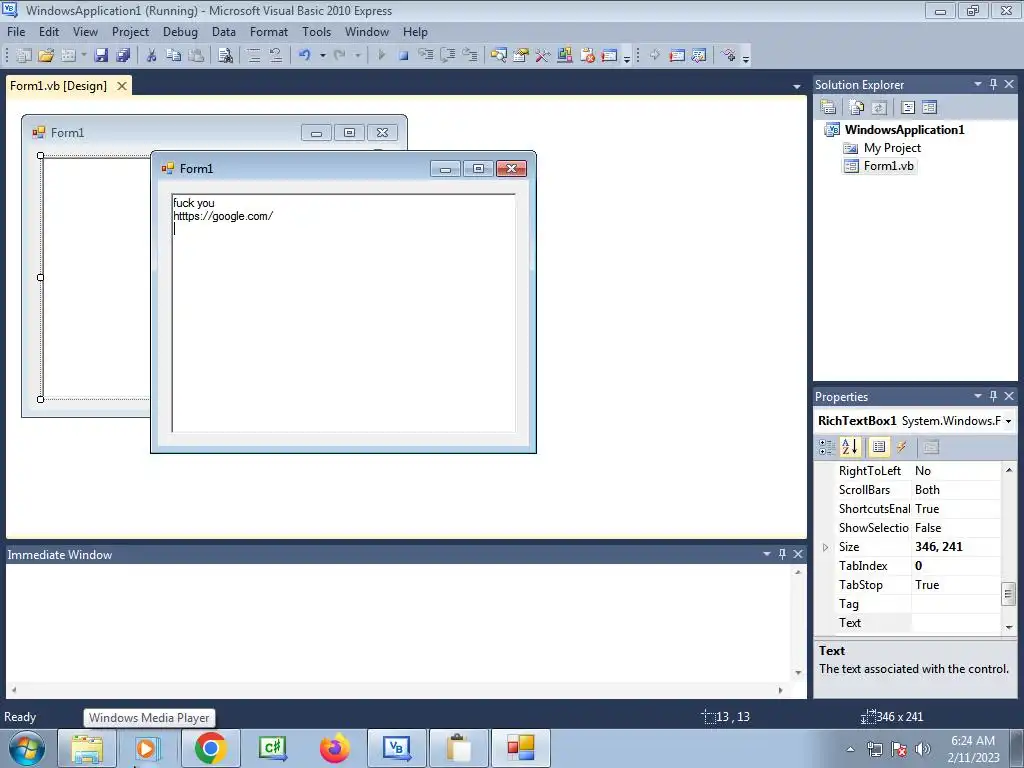
Task: Toggle auto-hide pin on Immediate Window
Action: tap(782, 554)
